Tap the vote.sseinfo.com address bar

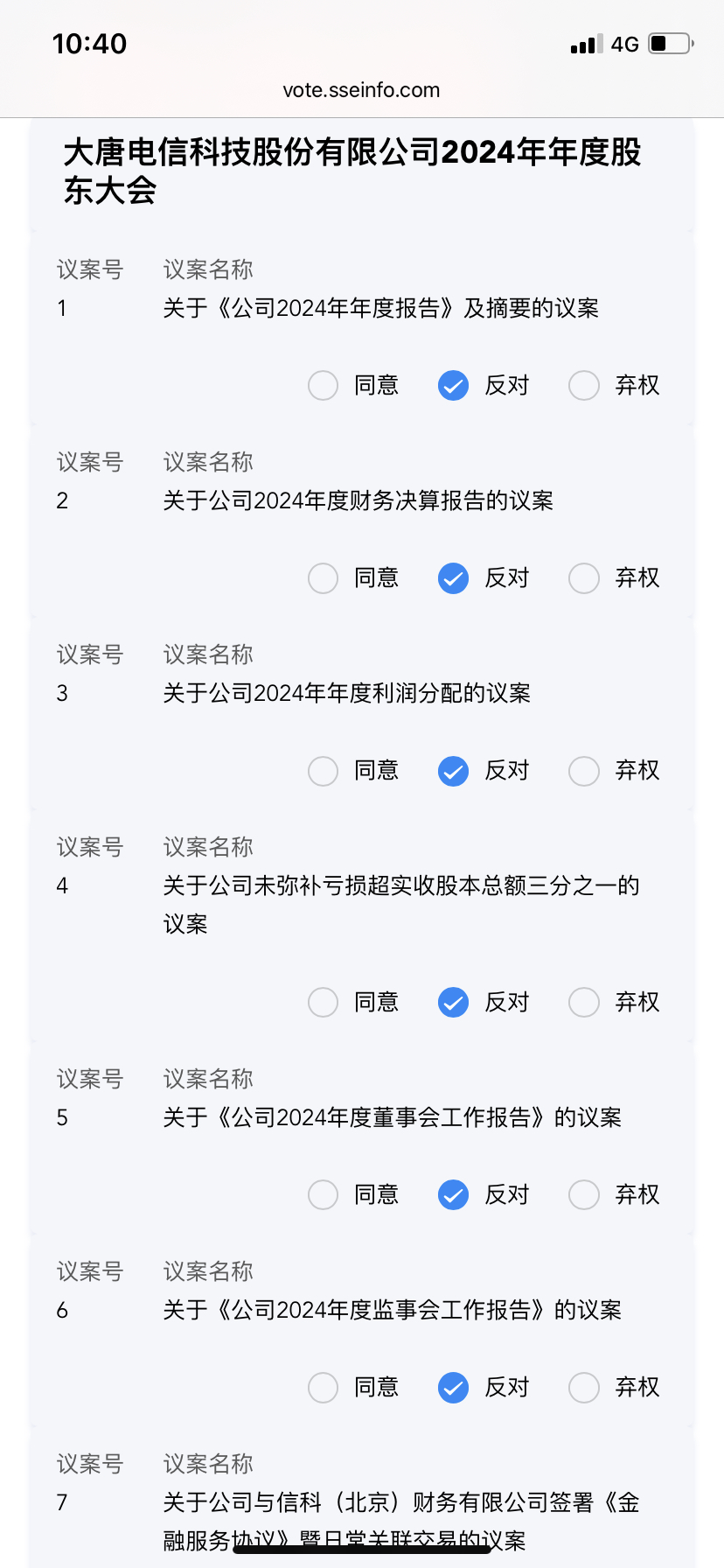[361, 90]
